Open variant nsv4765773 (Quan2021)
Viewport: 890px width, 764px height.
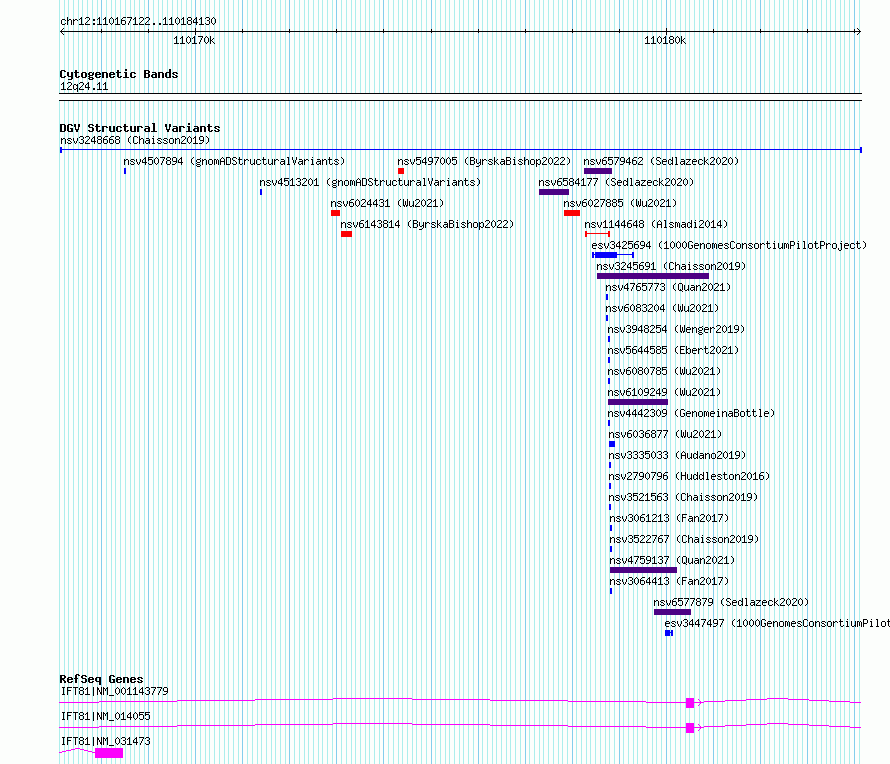tap(668, 287)
